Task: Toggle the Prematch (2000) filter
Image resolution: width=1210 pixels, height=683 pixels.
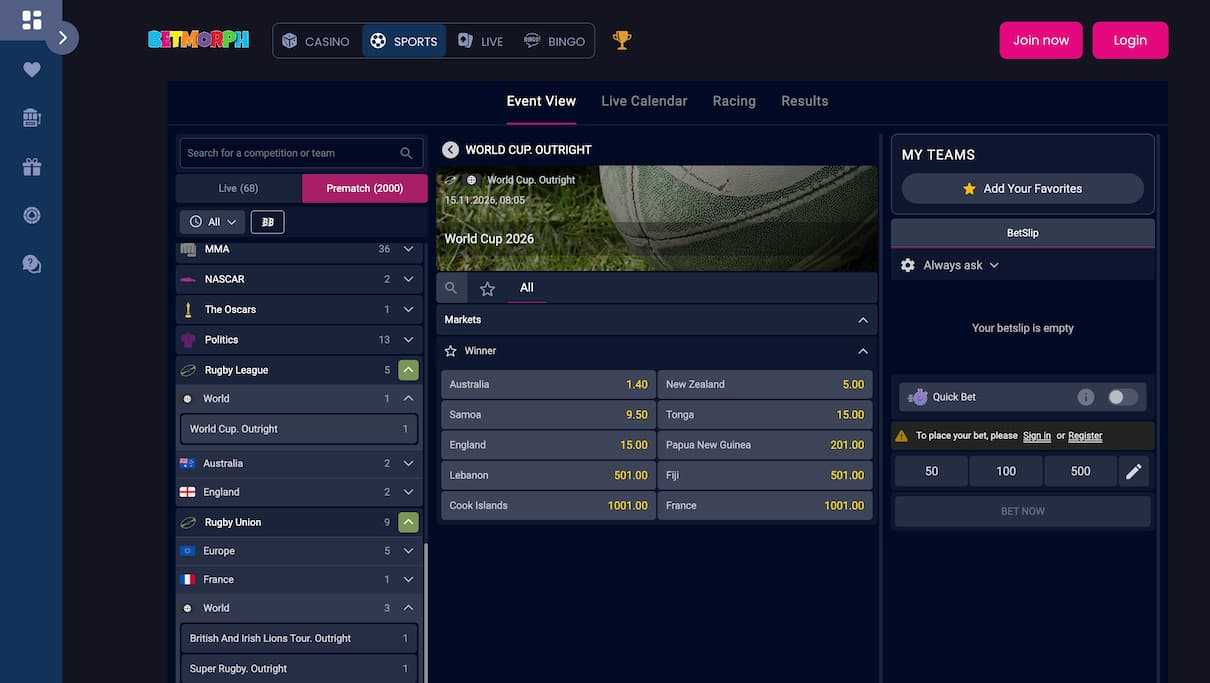Action: (x=364, y=188)
